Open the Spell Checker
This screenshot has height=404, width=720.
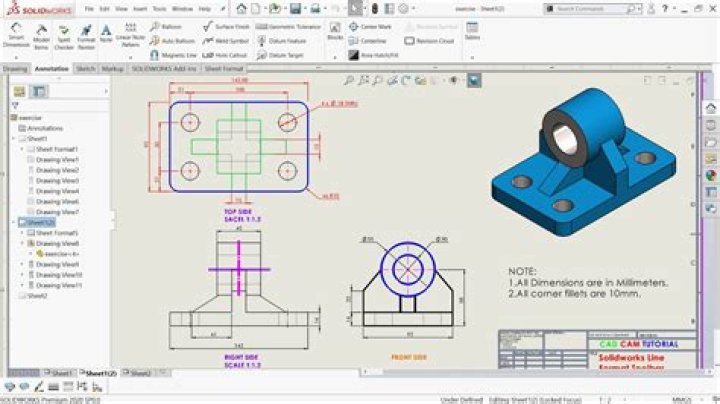64,37
